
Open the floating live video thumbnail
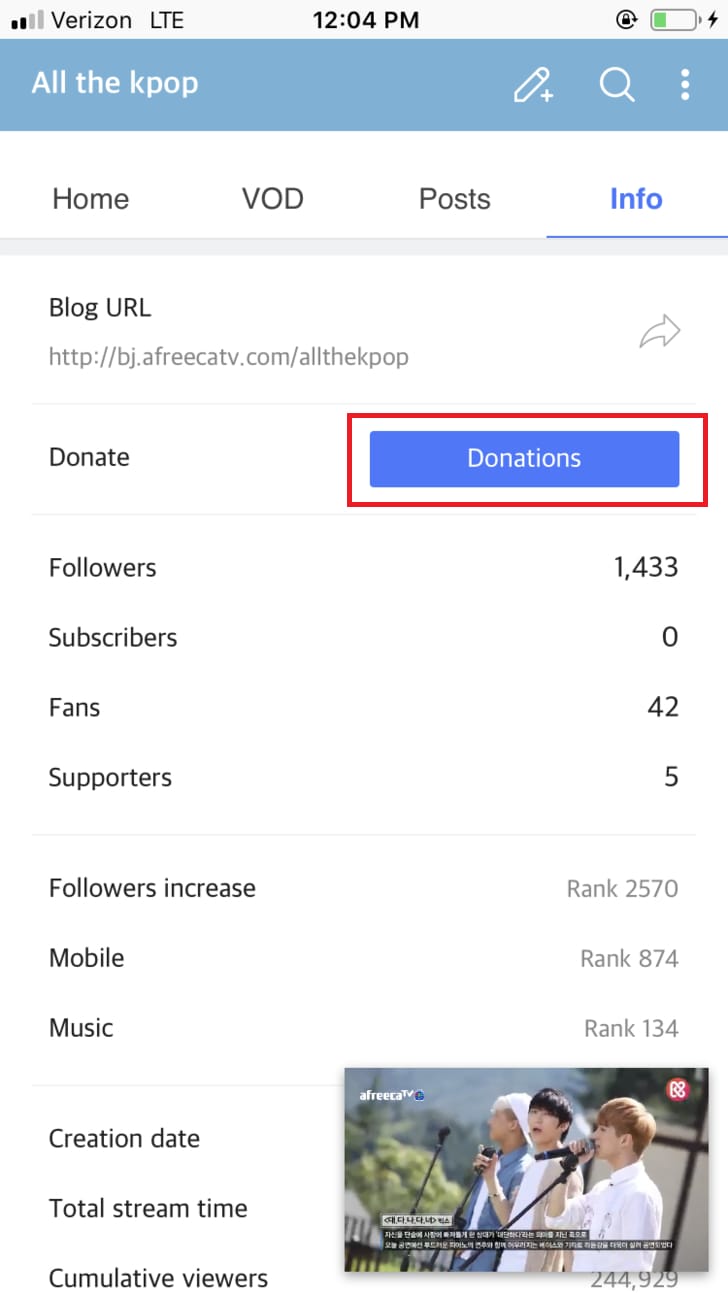[526, 1169]
